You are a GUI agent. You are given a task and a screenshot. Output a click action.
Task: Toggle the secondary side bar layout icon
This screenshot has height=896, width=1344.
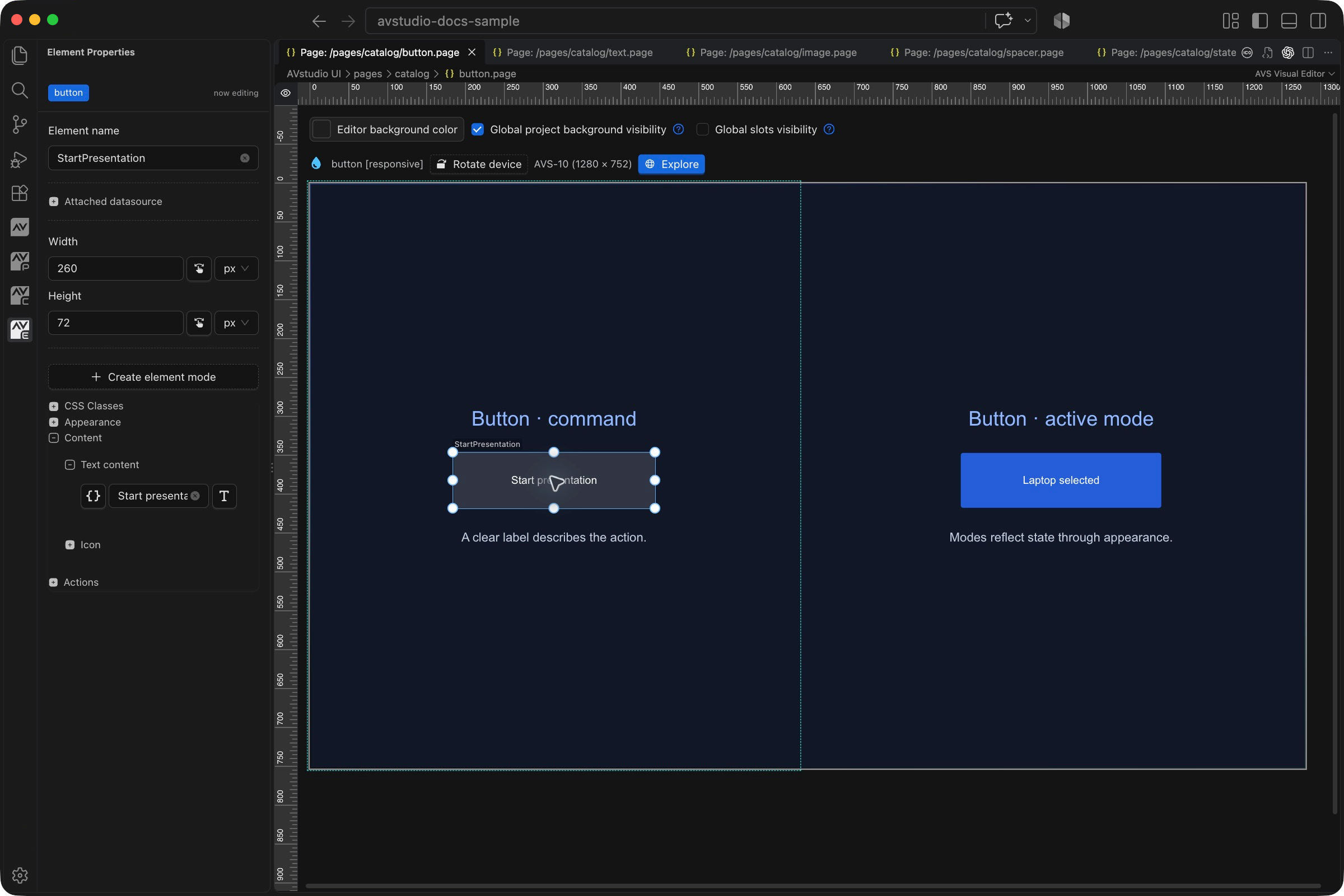[1318, 21]
